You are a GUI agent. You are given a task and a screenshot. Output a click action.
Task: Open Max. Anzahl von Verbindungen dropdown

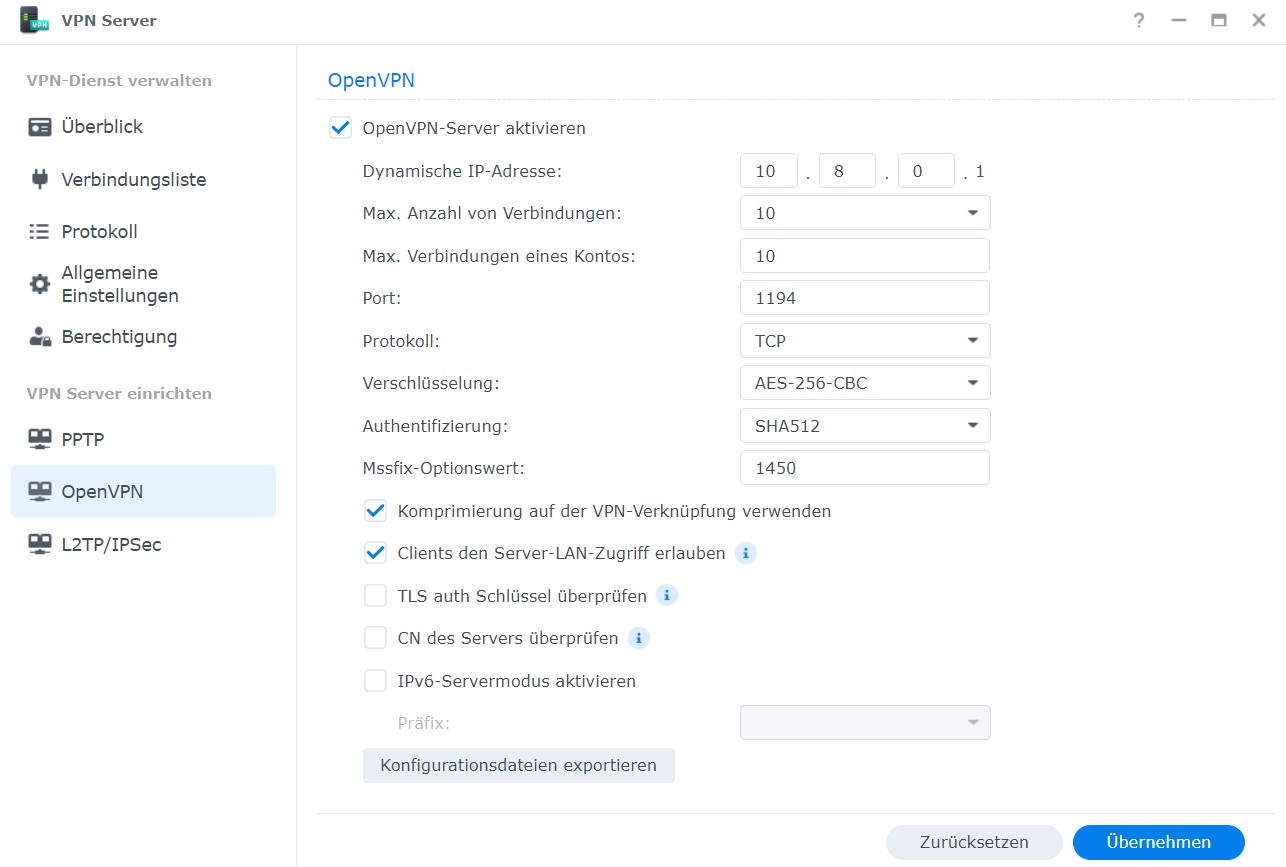pyautogui.click(x=865, y=213)
